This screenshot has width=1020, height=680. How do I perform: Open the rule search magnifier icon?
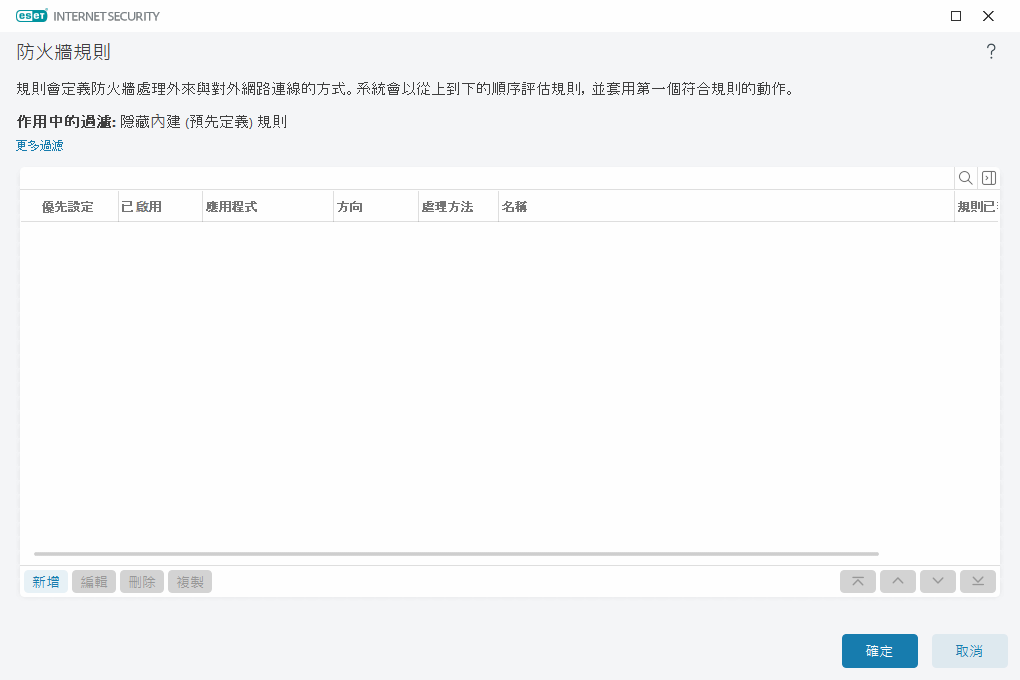pyautogui.click(x=964, y=176)
